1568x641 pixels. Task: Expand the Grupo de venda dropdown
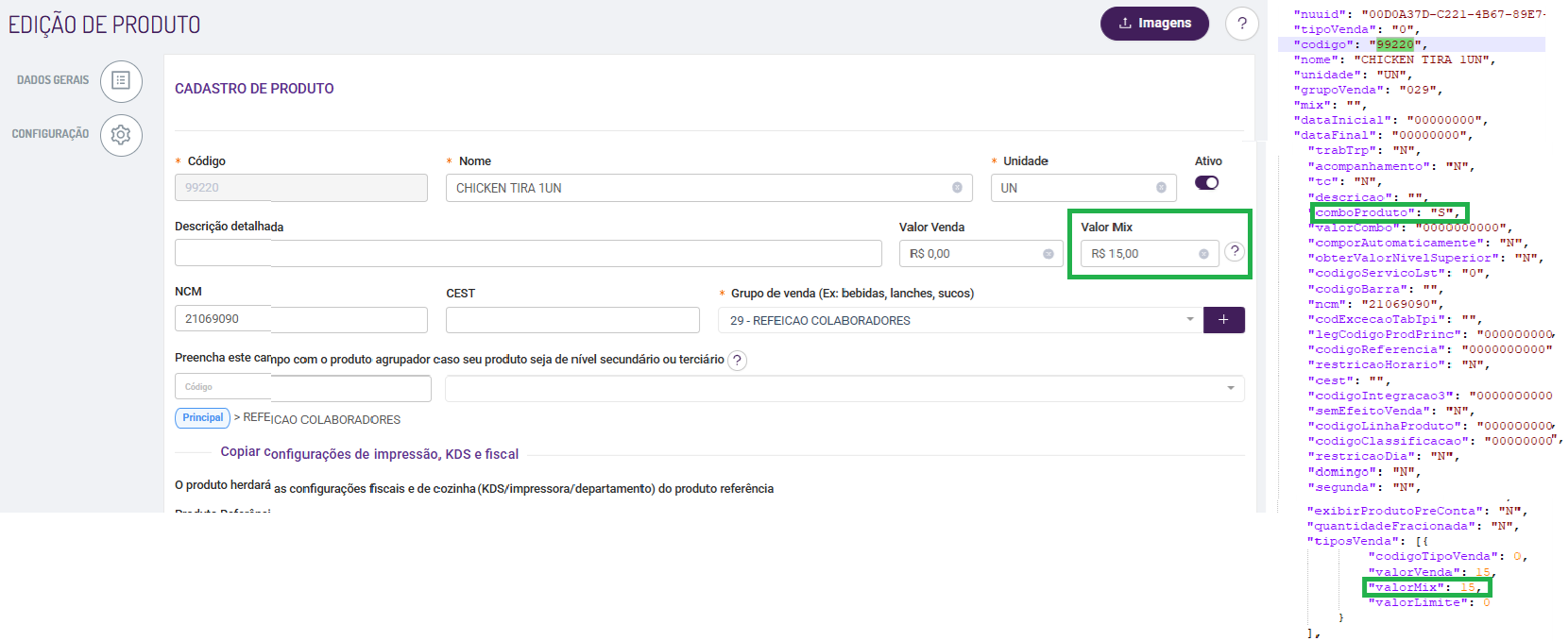click(1189, 320)
